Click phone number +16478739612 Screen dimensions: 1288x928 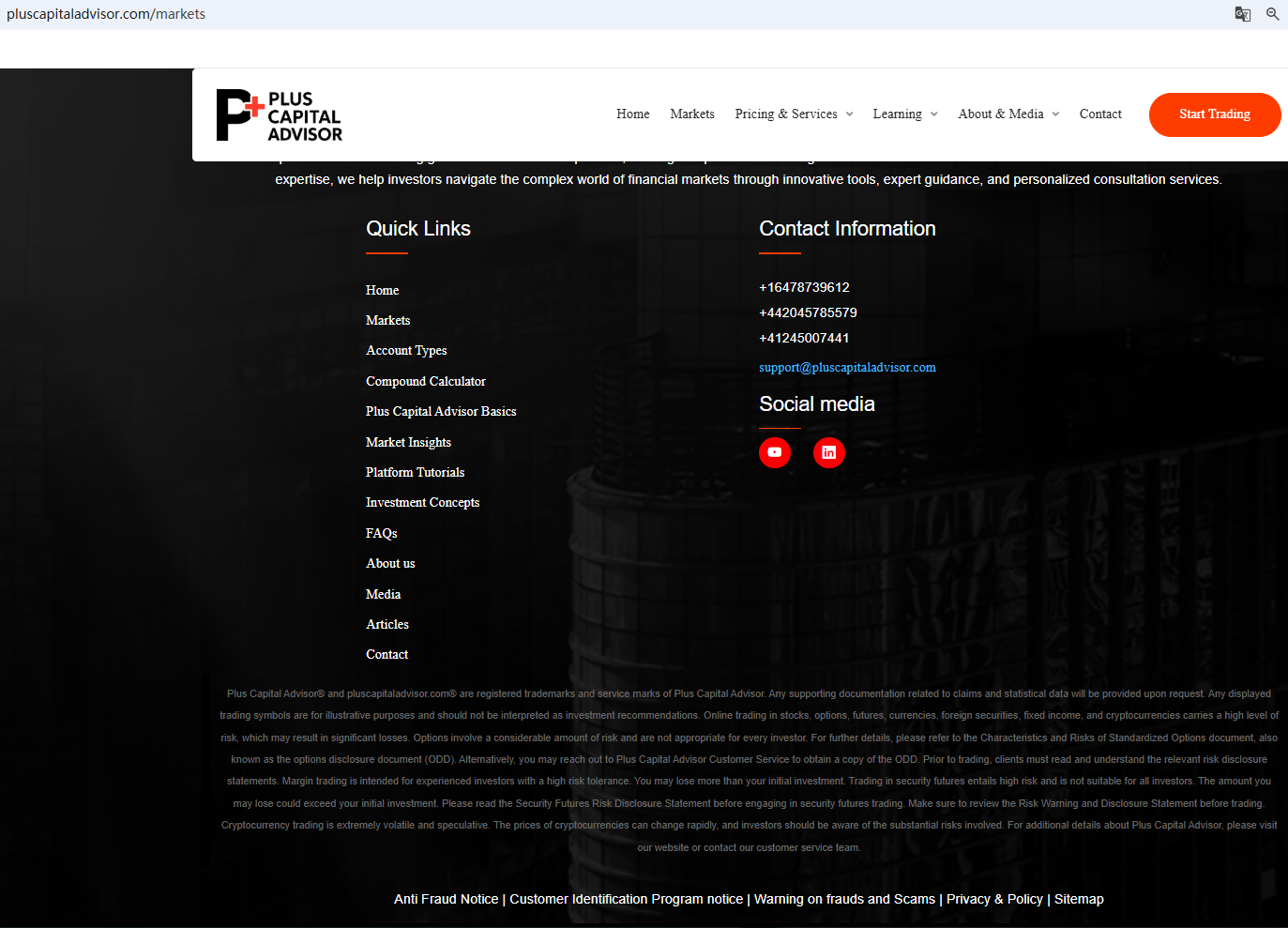[804, 287]
